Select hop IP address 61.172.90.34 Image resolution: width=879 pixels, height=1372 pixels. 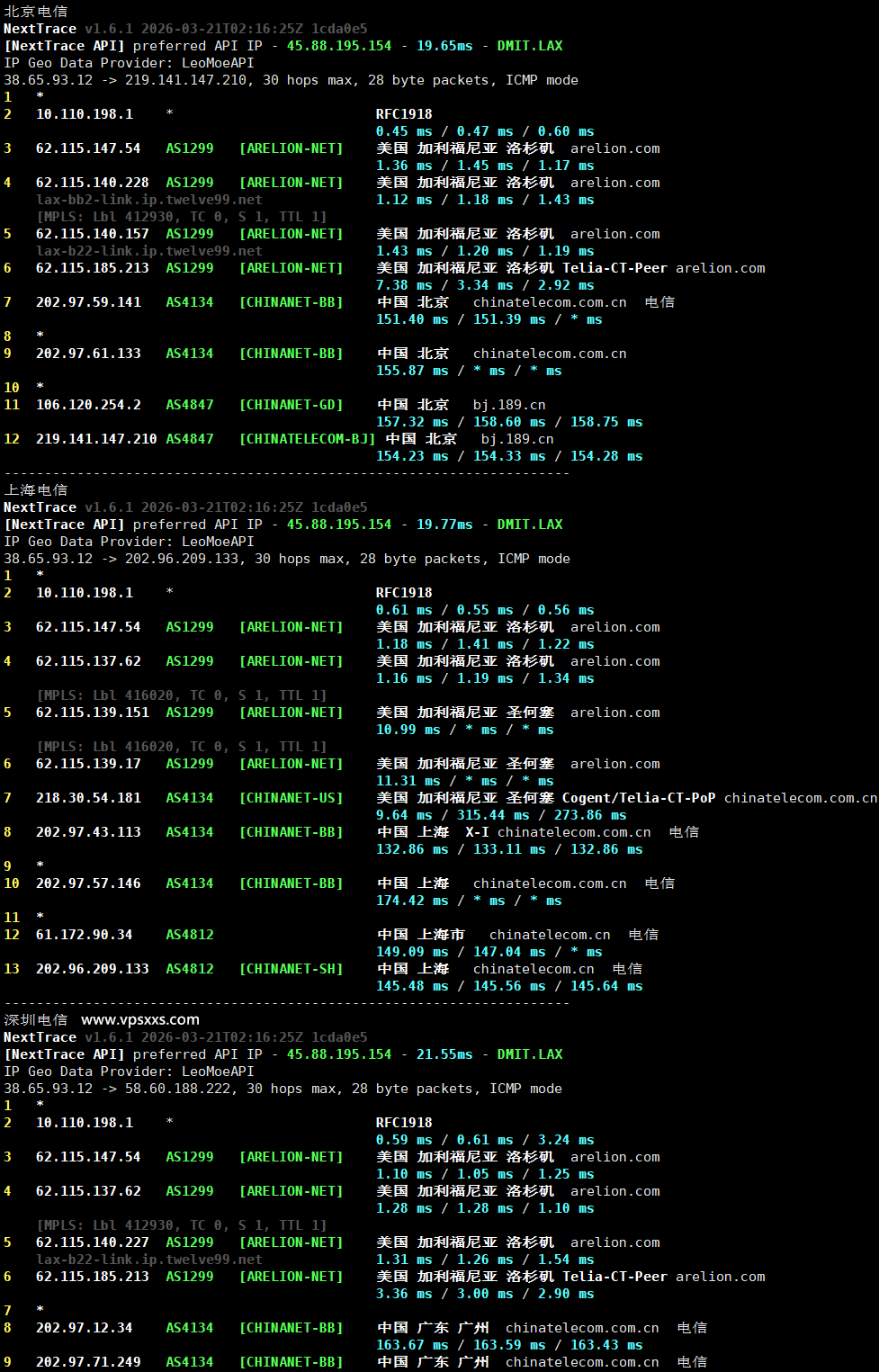point(84,935)
